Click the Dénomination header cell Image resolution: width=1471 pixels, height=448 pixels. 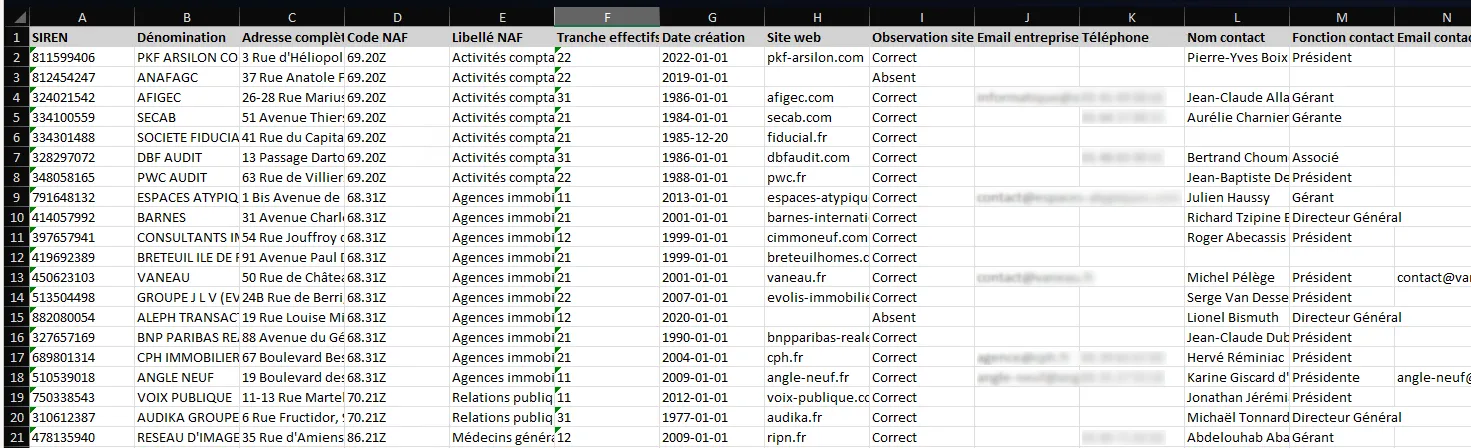187,37
